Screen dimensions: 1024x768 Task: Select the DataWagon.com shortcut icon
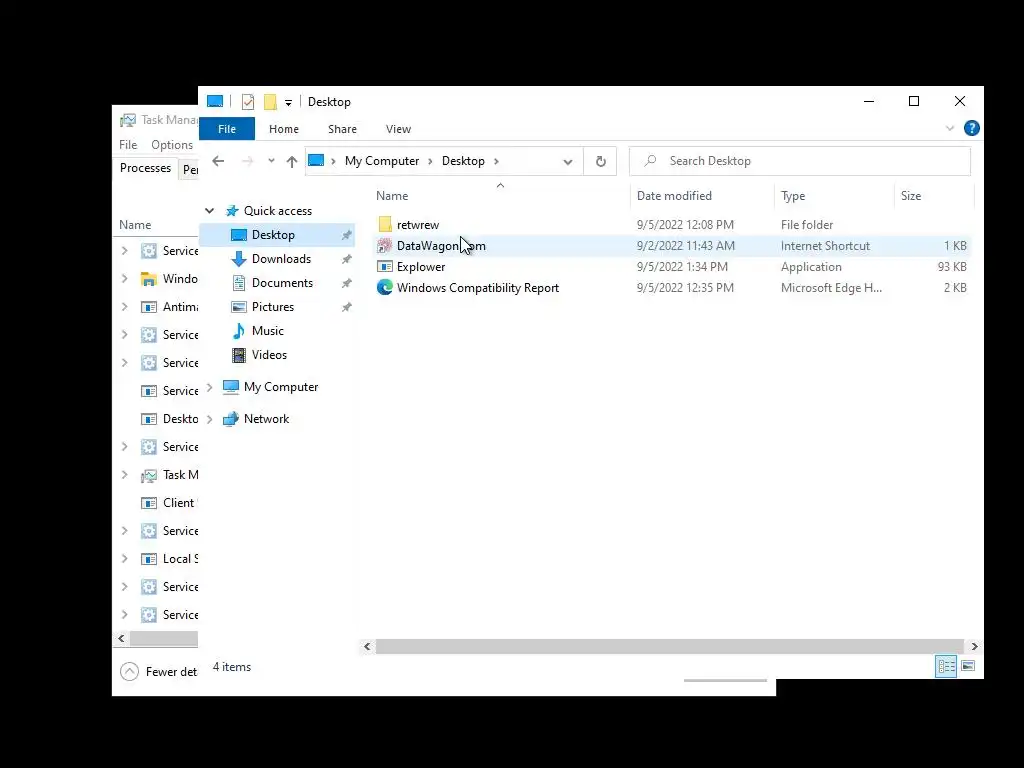pos(385,246)
